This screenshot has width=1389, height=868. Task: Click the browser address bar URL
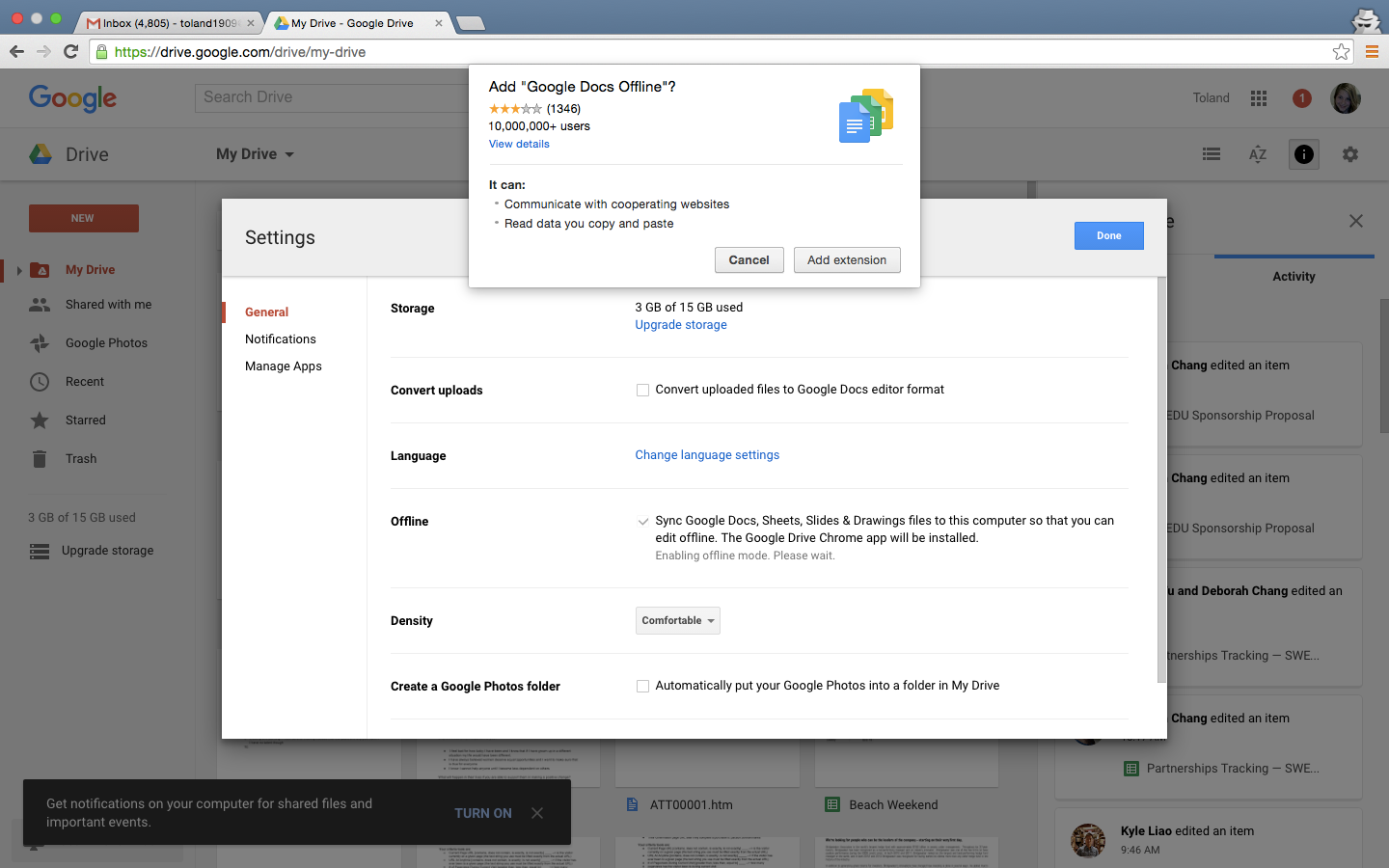(x=239, y=52)
